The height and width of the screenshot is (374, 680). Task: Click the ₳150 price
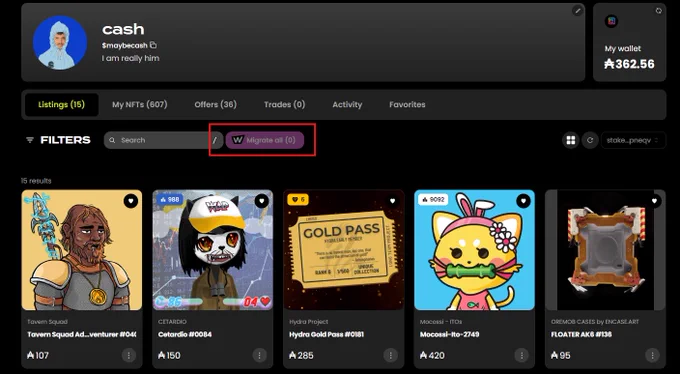click(169, 355)
